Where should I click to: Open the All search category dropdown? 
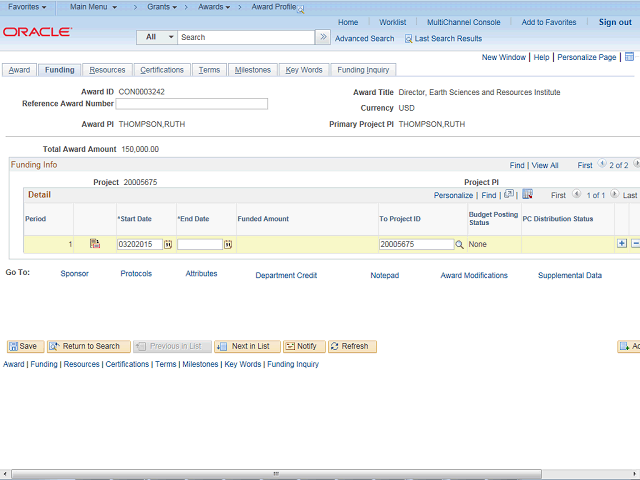click(157, 37)
